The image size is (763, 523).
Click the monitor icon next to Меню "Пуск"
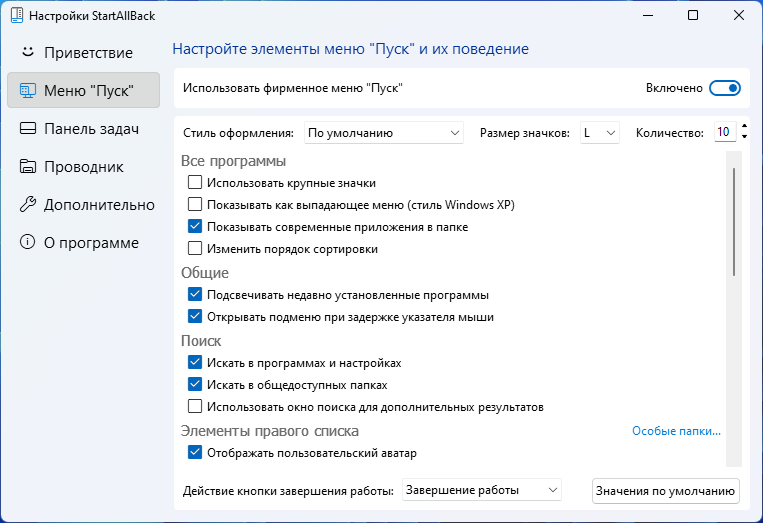pyautogui.click(x=28, y=90)
